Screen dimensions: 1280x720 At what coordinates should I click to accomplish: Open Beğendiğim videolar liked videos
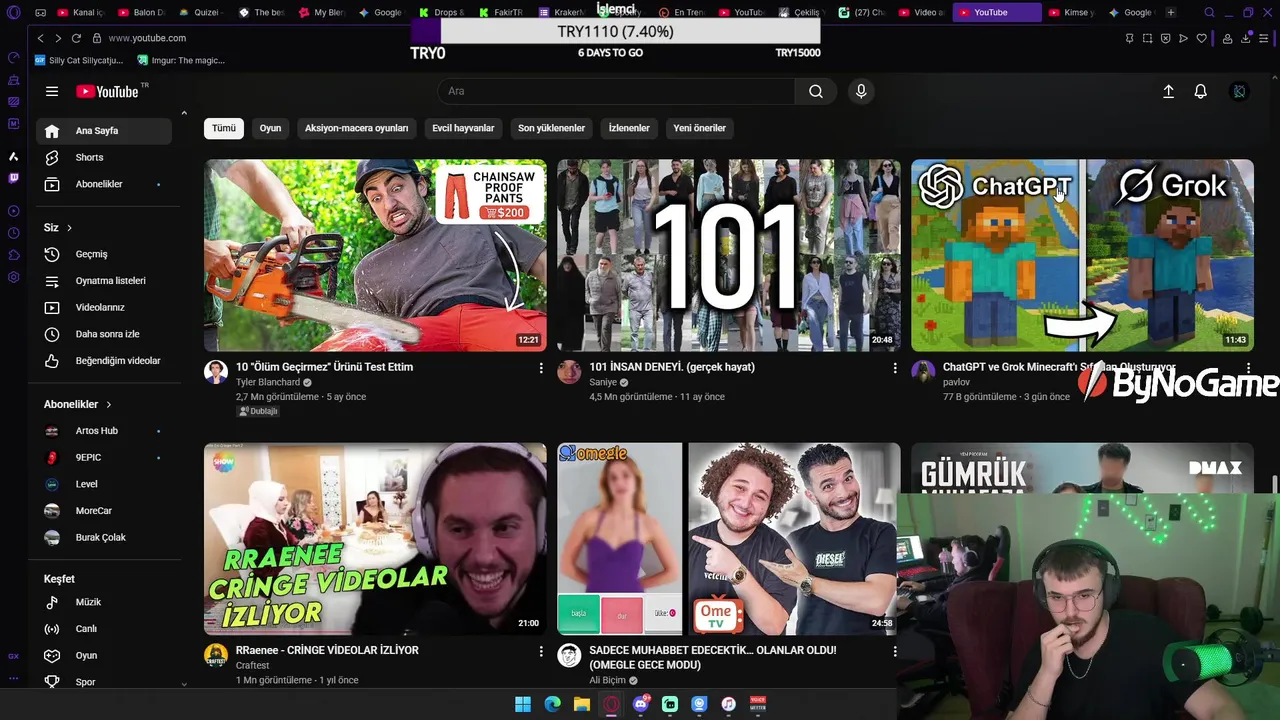(x=104, y=361)
